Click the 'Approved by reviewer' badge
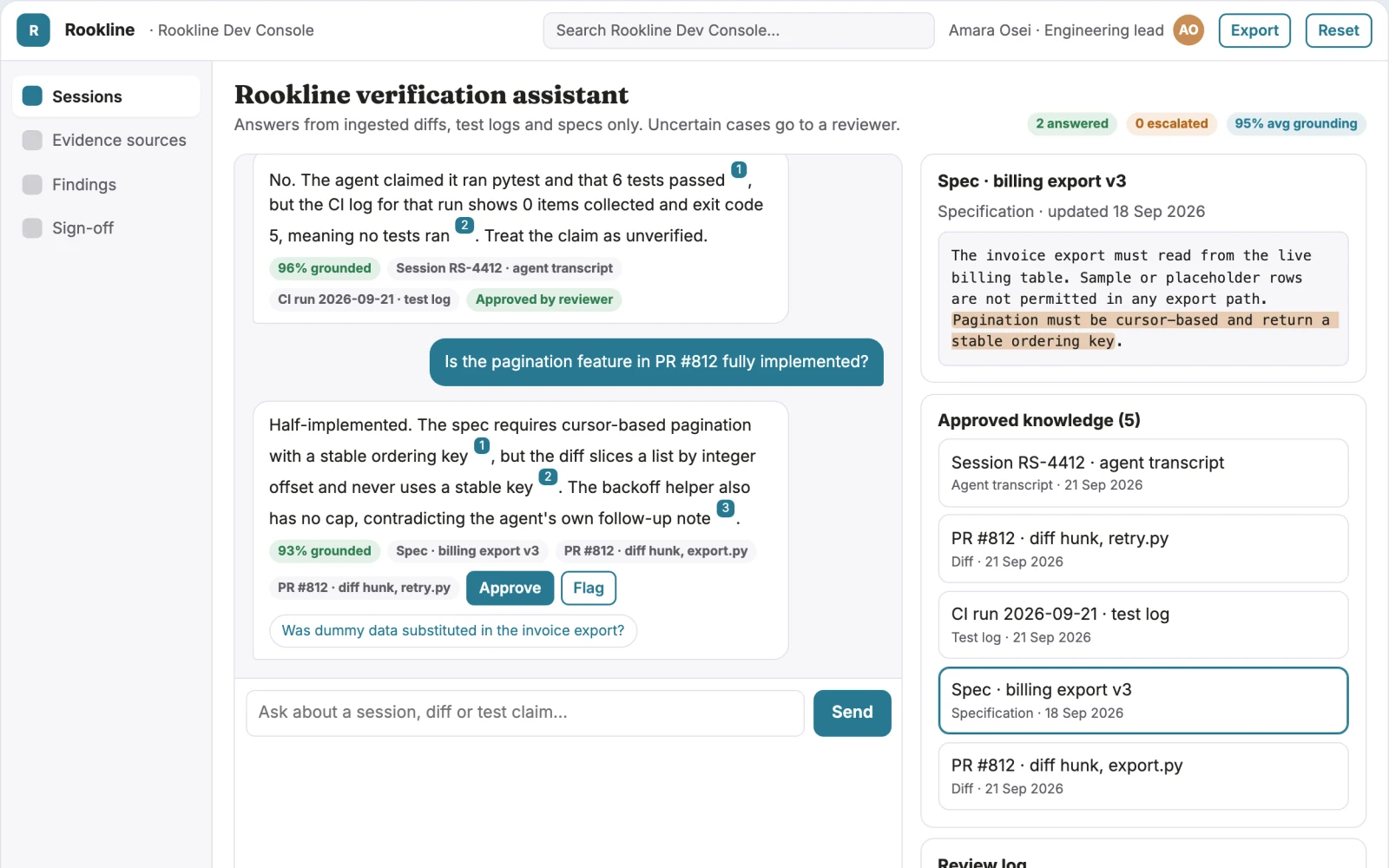1389x868 pixels. point(544,299)
